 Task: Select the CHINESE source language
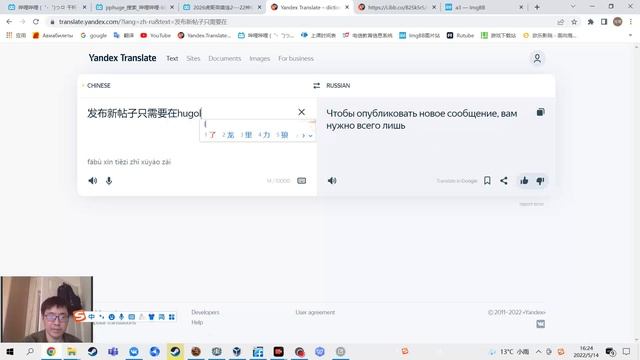pos(99,85)
